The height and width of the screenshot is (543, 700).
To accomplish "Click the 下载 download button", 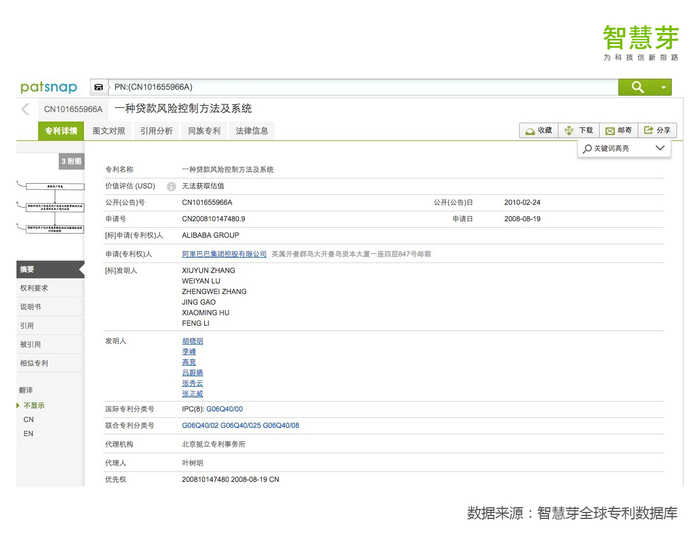I will click(579, 130).
